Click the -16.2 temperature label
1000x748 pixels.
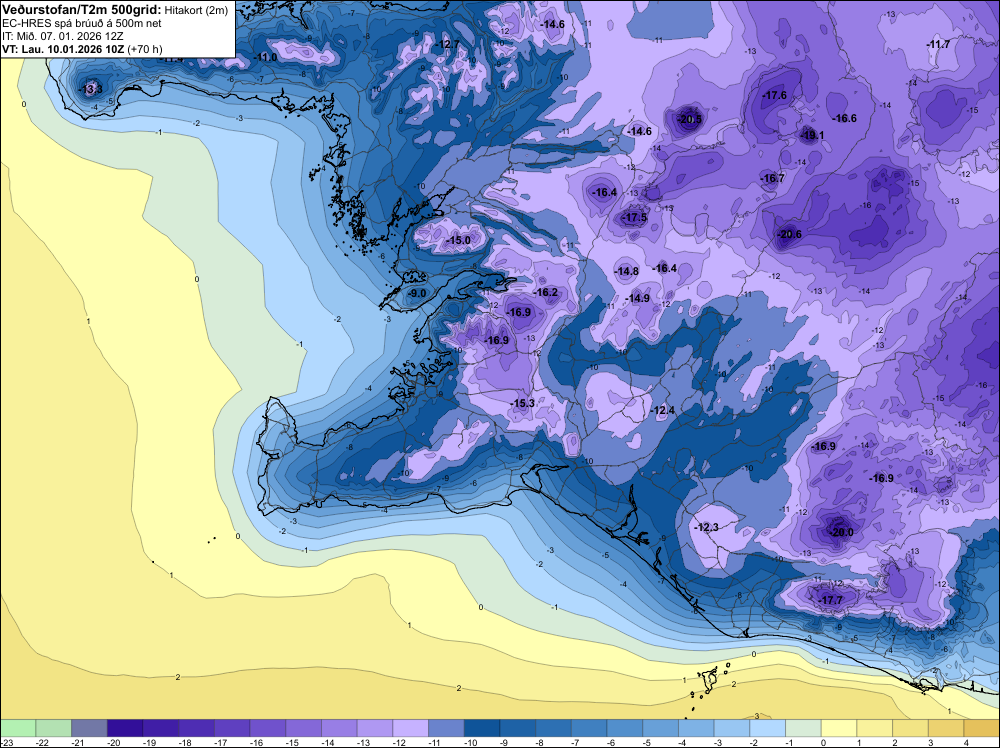pos(545,292)
